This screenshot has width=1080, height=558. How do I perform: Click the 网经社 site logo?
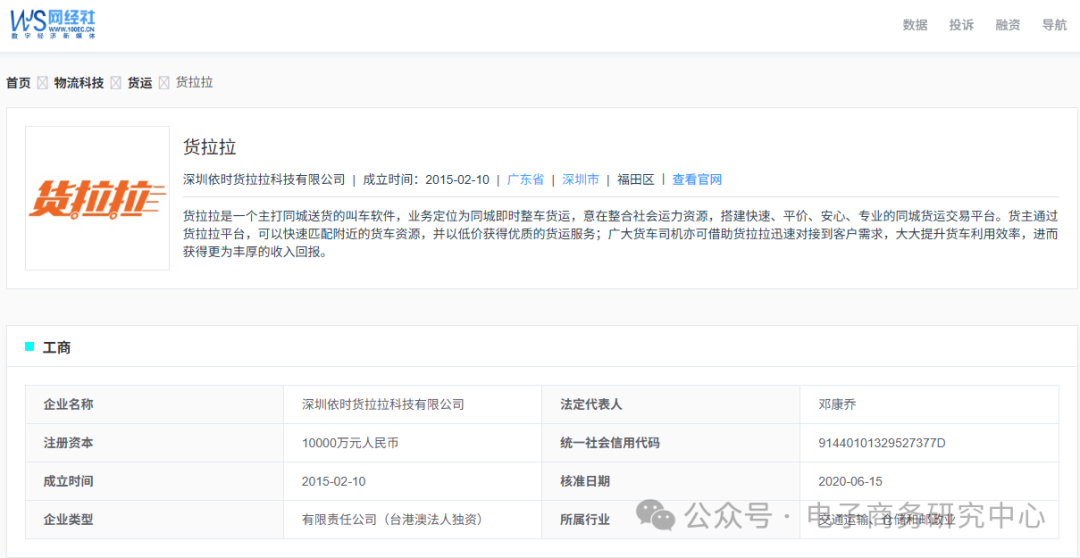[52, 23]
